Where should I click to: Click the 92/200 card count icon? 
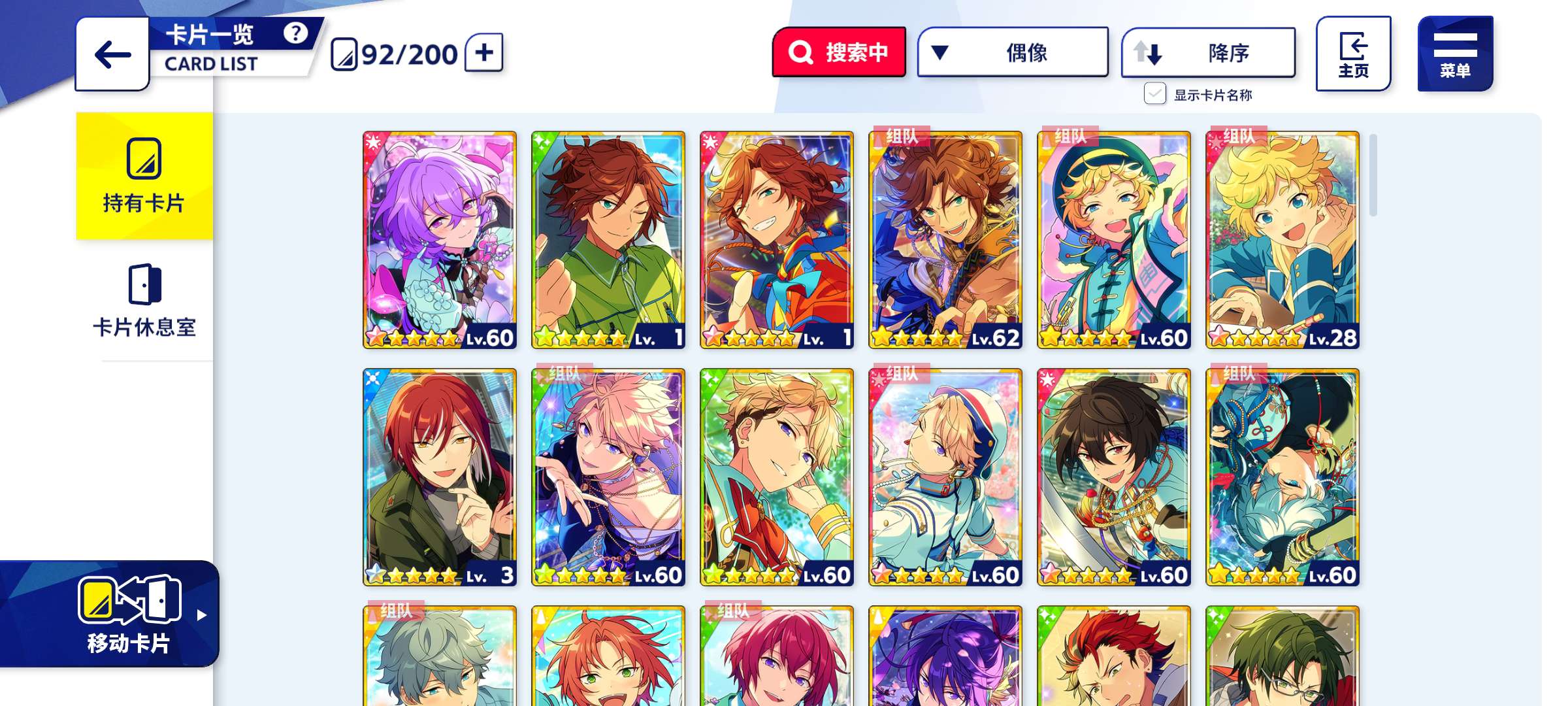pyautogui.click(x=344, y=55)
